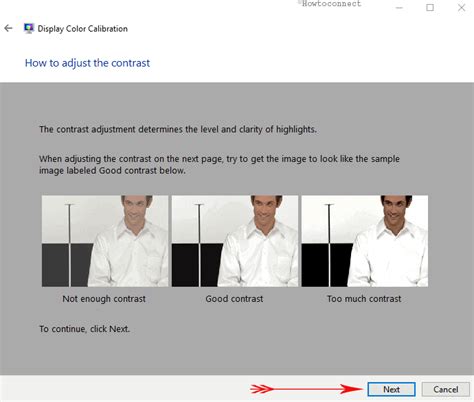This screenshot has height=402, width=474.
Task: Click the Display Color Calibration title text
Action: [x=82, y=29]
